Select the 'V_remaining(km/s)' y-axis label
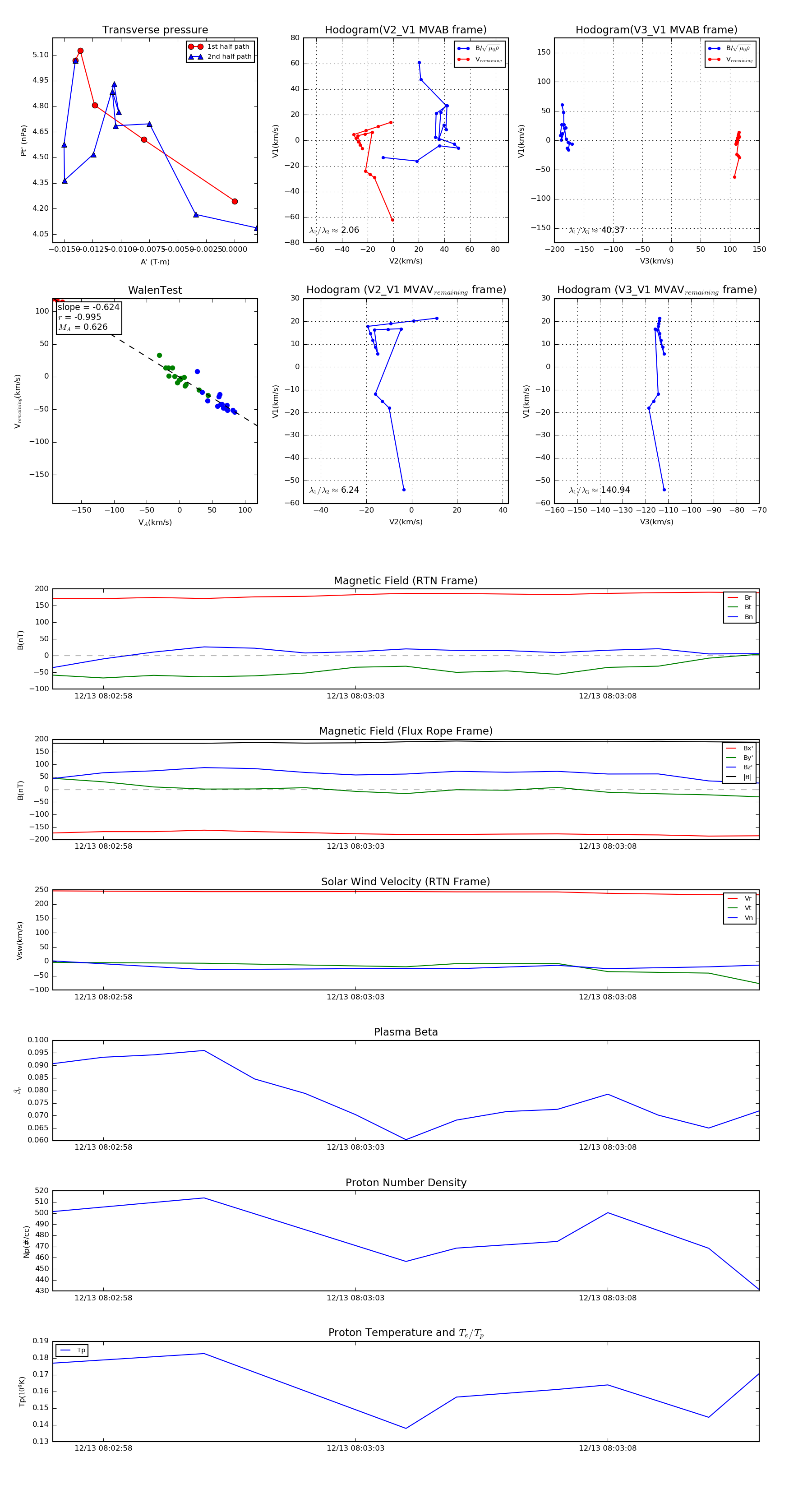Image resolution: width=812 pixels, height=1489 pixels. pos(17,401)
